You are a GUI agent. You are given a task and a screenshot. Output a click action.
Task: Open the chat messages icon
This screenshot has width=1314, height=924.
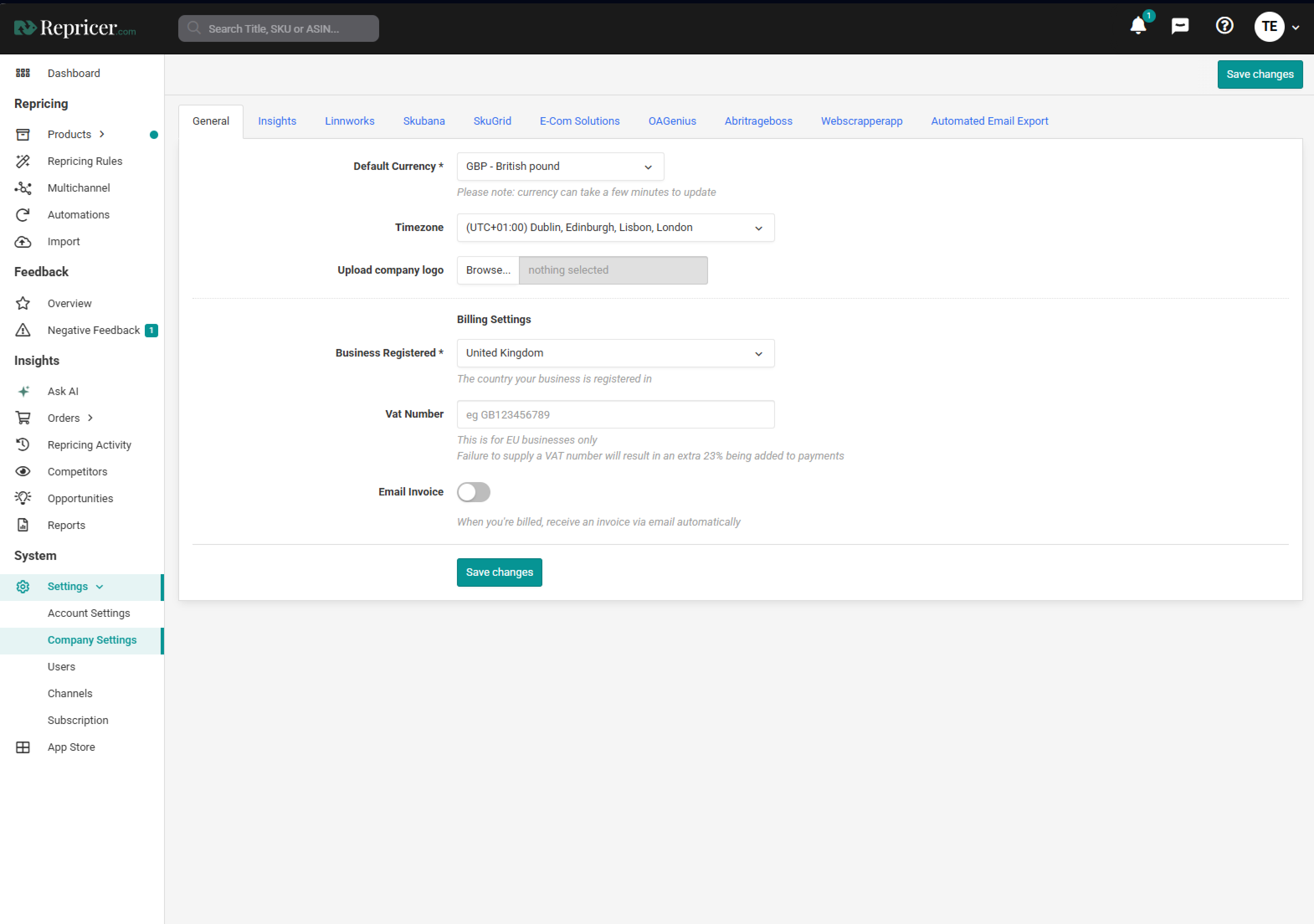[x=1180, y=26]
